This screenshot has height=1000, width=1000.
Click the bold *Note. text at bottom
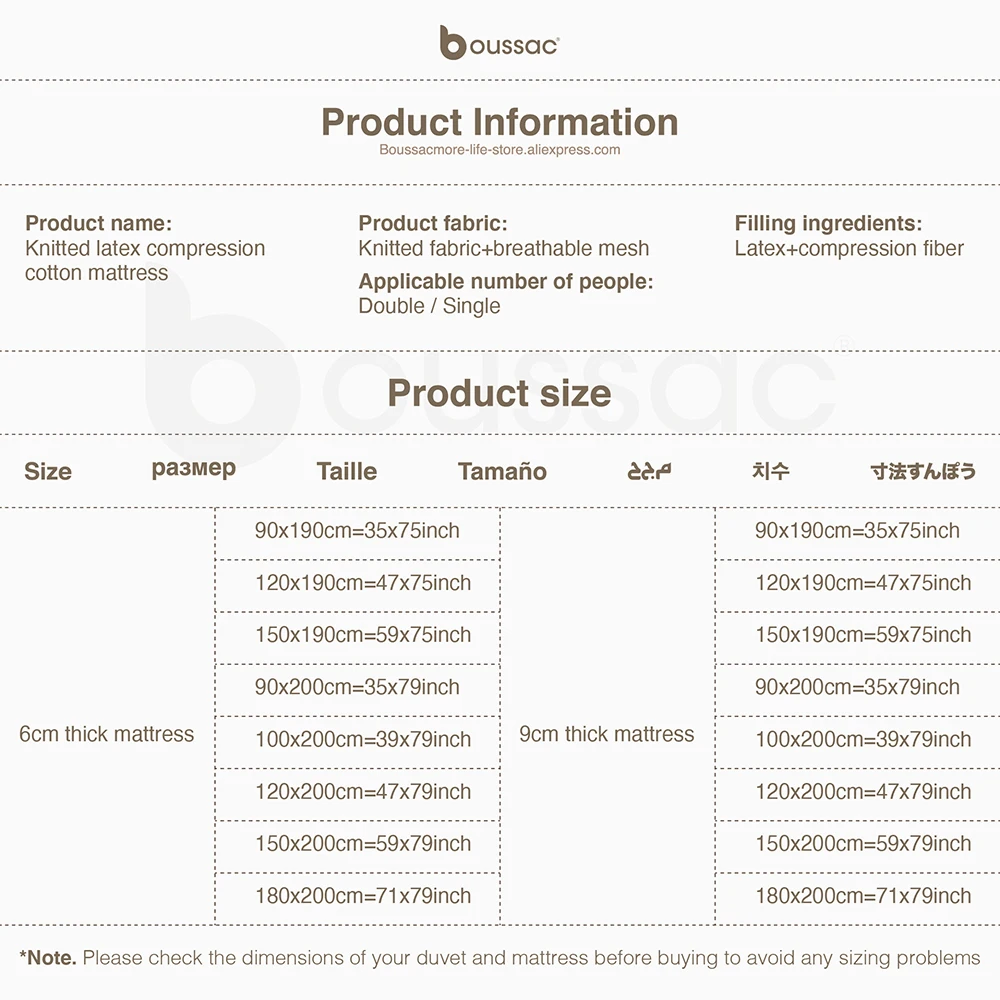tap(48, 958)
